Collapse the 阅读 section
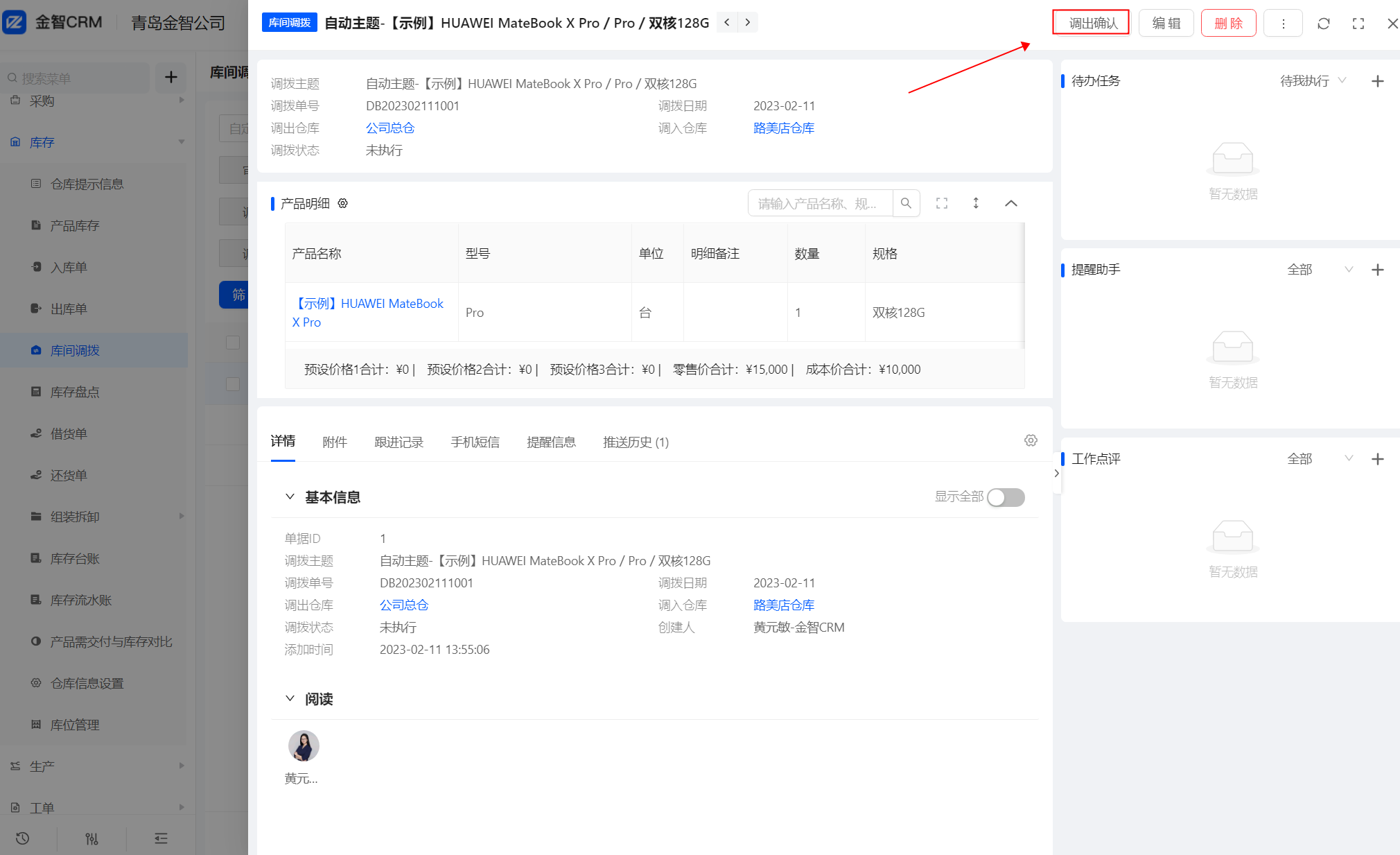Screen dimensions: 1400x855 [290, 698]
